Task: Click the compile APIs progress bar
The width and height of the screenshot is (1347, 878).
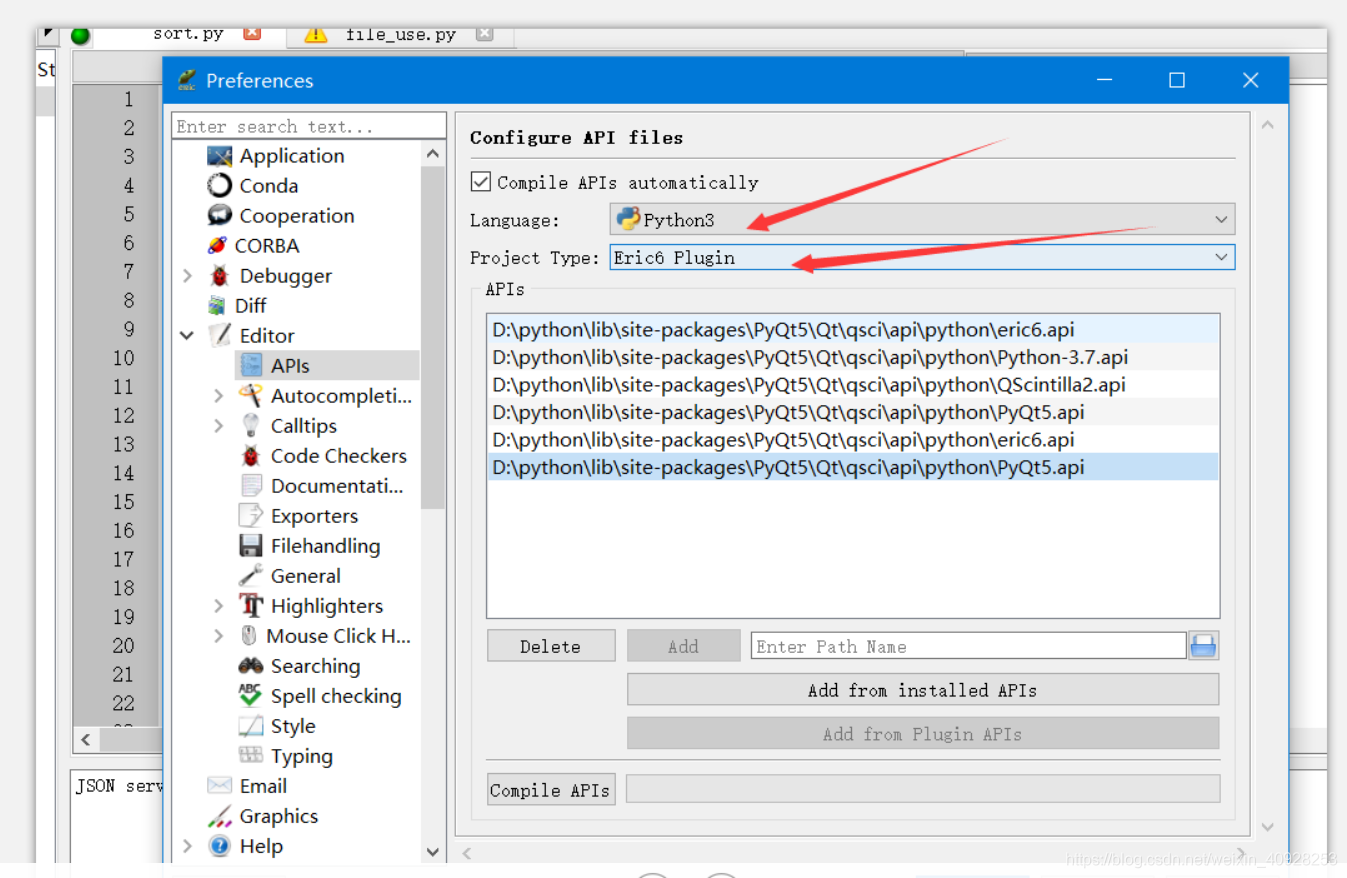Action: 923,789
